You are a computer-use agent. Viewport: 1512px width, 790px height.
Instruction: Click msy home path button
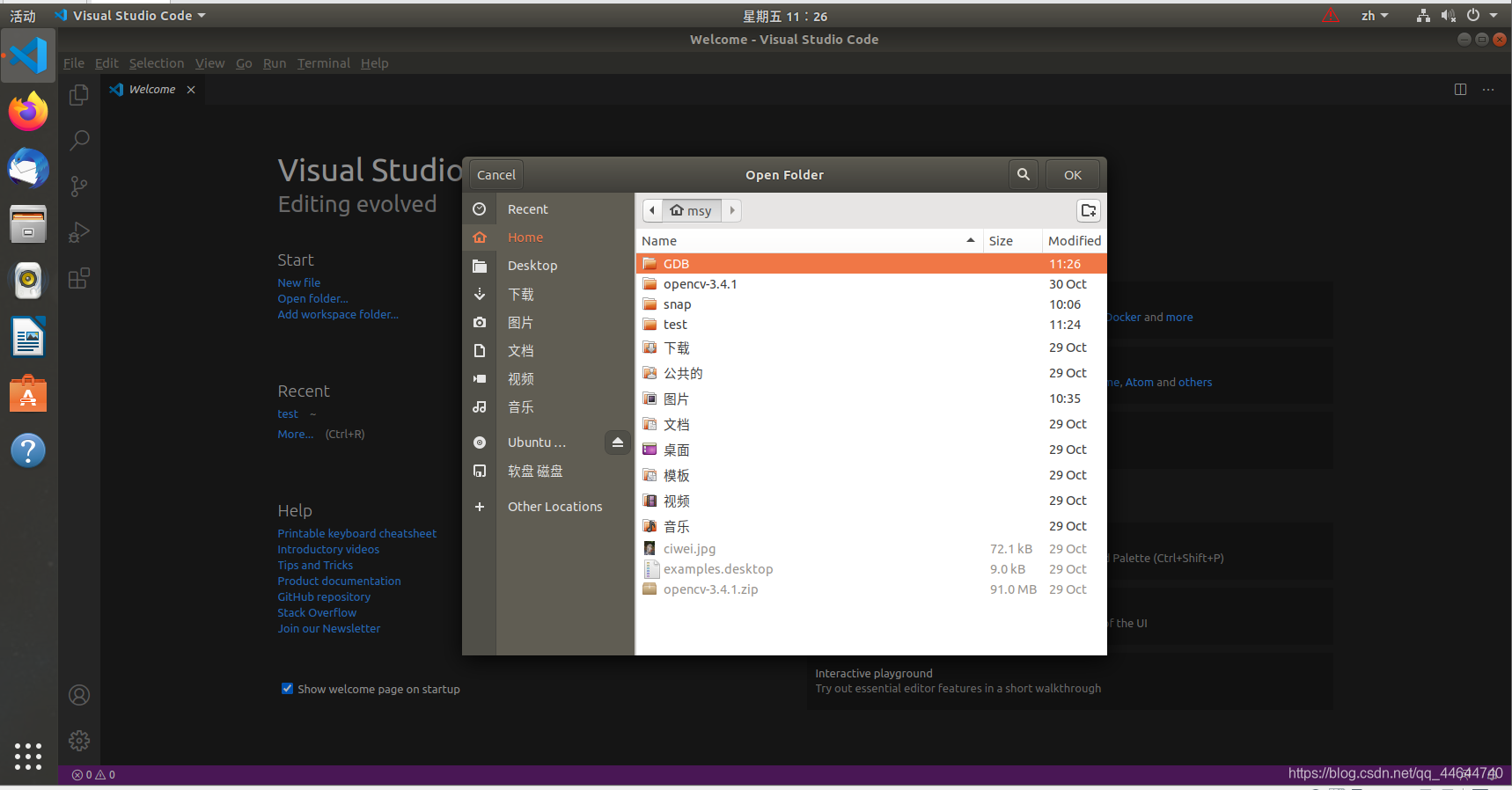(691, 210)
